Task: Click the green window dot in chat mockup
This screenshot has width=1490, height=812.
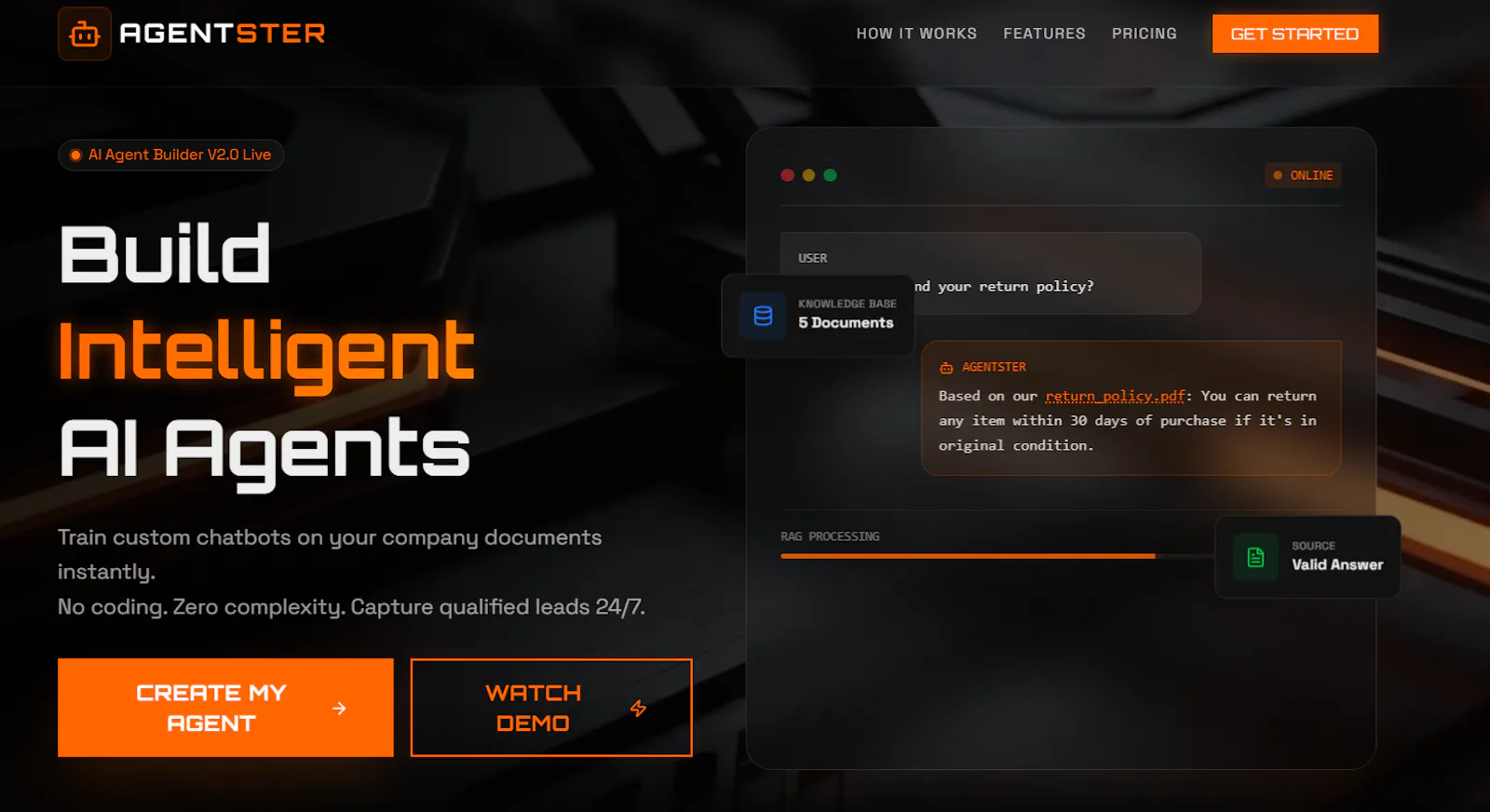Action: pyautogui.click(x=830, y=175)
